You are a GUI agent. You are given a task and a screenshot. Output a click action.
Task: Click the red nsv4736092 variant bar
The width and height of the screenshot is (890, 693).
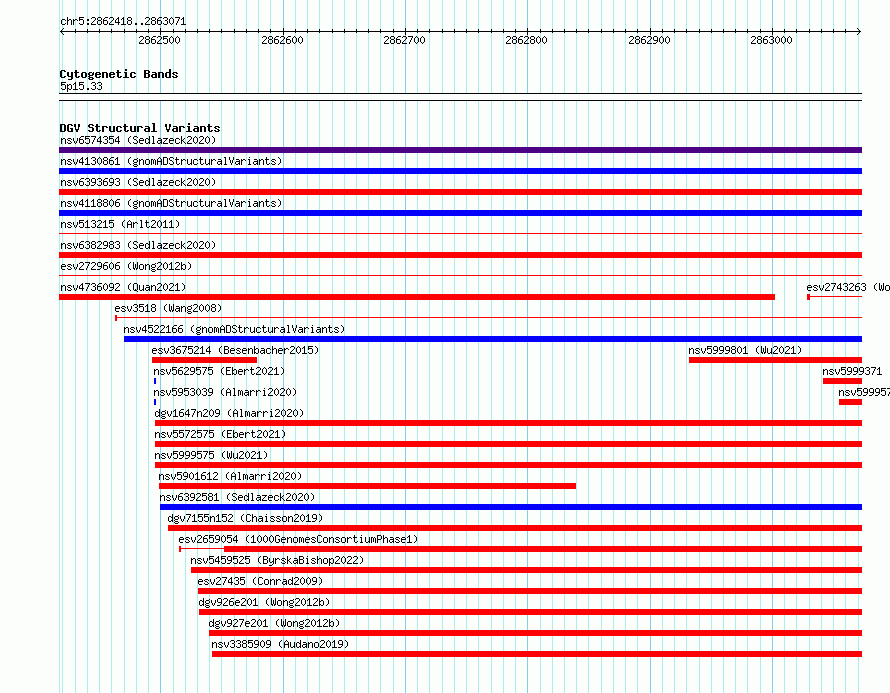pos(417,297)
